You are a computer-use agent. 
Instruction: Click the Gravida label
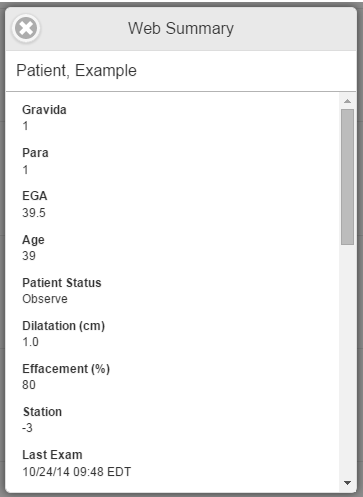coord(44,110)
